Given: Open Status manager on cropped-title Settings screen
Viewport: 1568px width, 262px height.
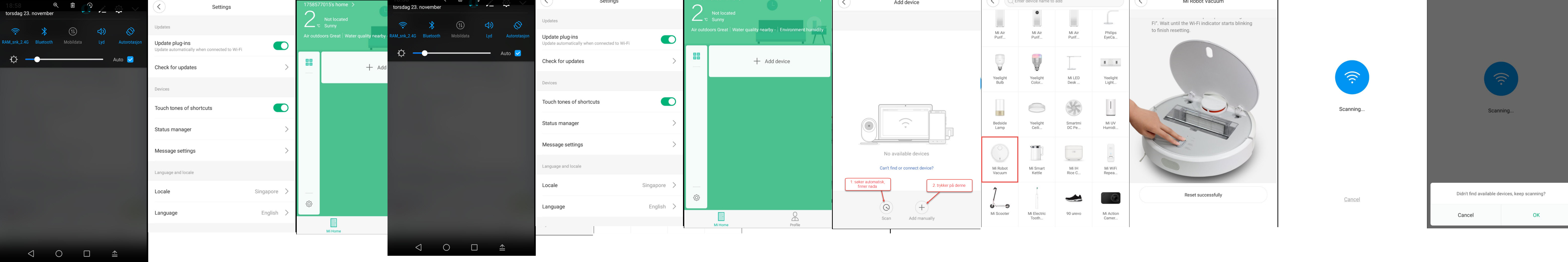Looking at the screenshot, I should pyautogui.click(x=609, y=123).
